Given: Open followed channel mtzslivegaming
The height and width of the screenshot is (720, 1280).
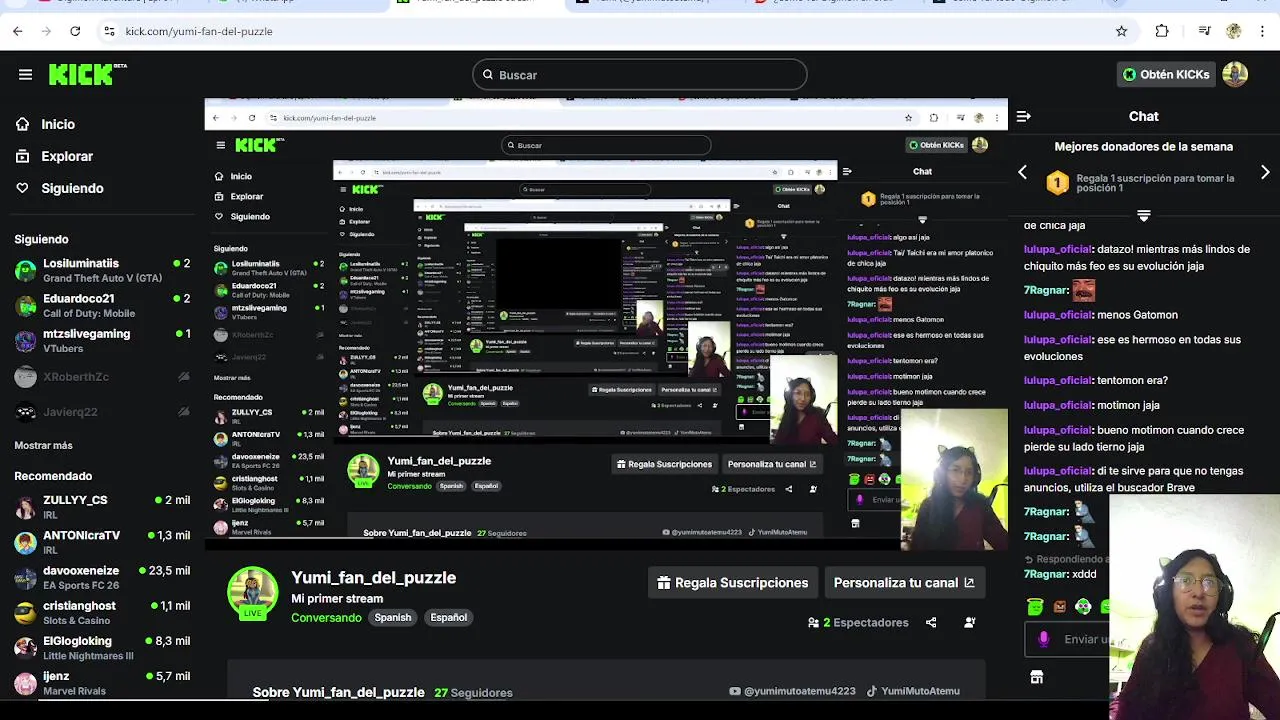Looking at the screenshot, I should tap(102, 340).
